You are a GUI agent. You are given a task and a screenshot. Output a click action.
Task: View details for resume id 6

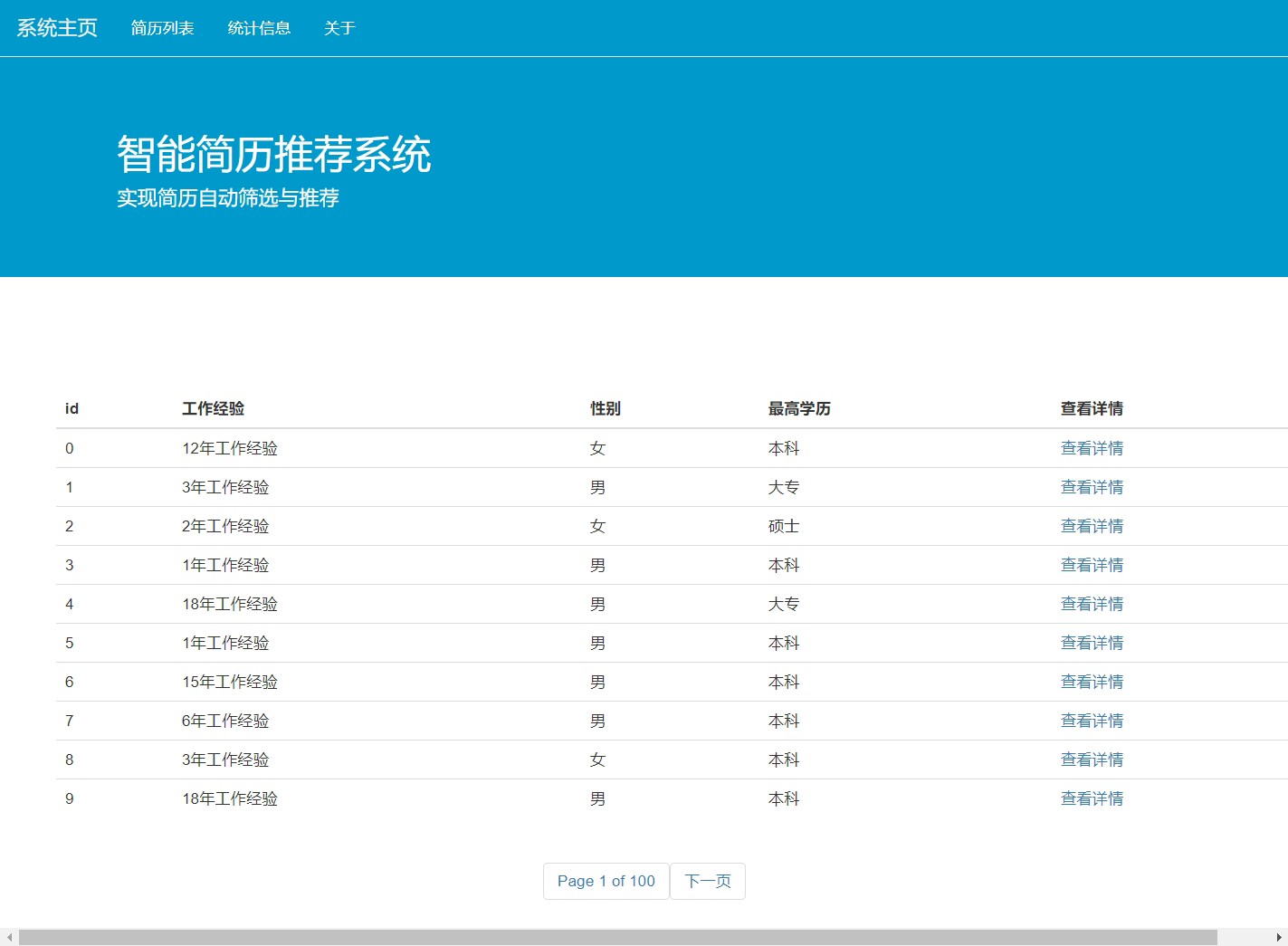1092,682
